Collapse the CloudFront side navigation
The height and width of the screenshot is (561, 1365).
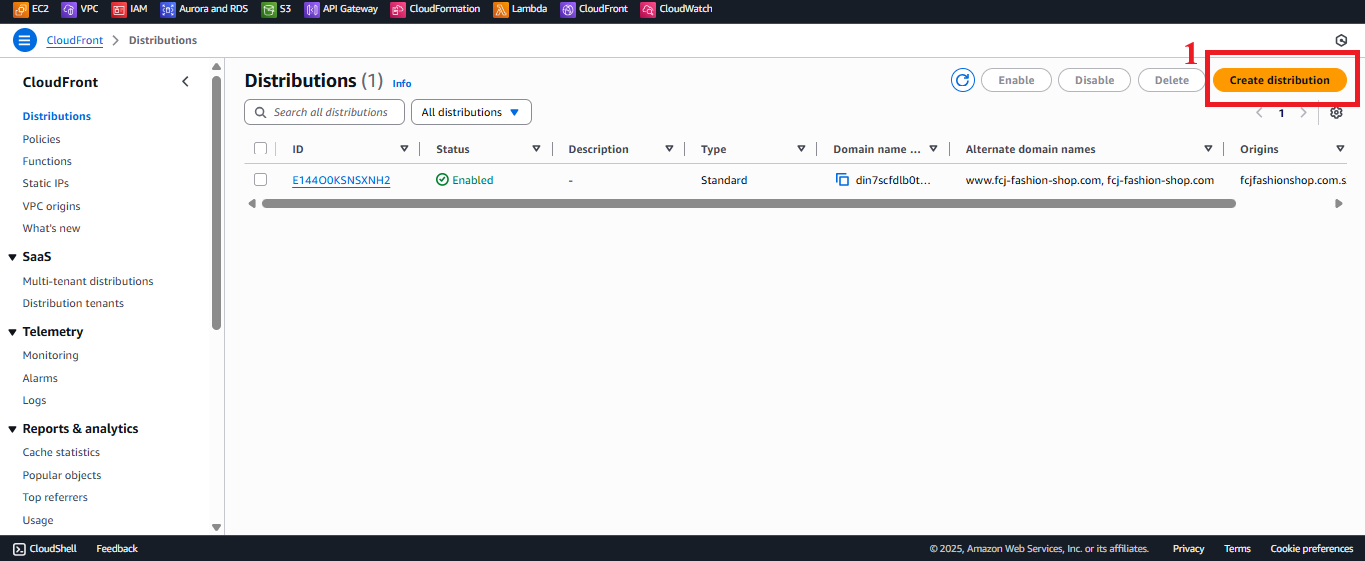[x=185, y=82]
